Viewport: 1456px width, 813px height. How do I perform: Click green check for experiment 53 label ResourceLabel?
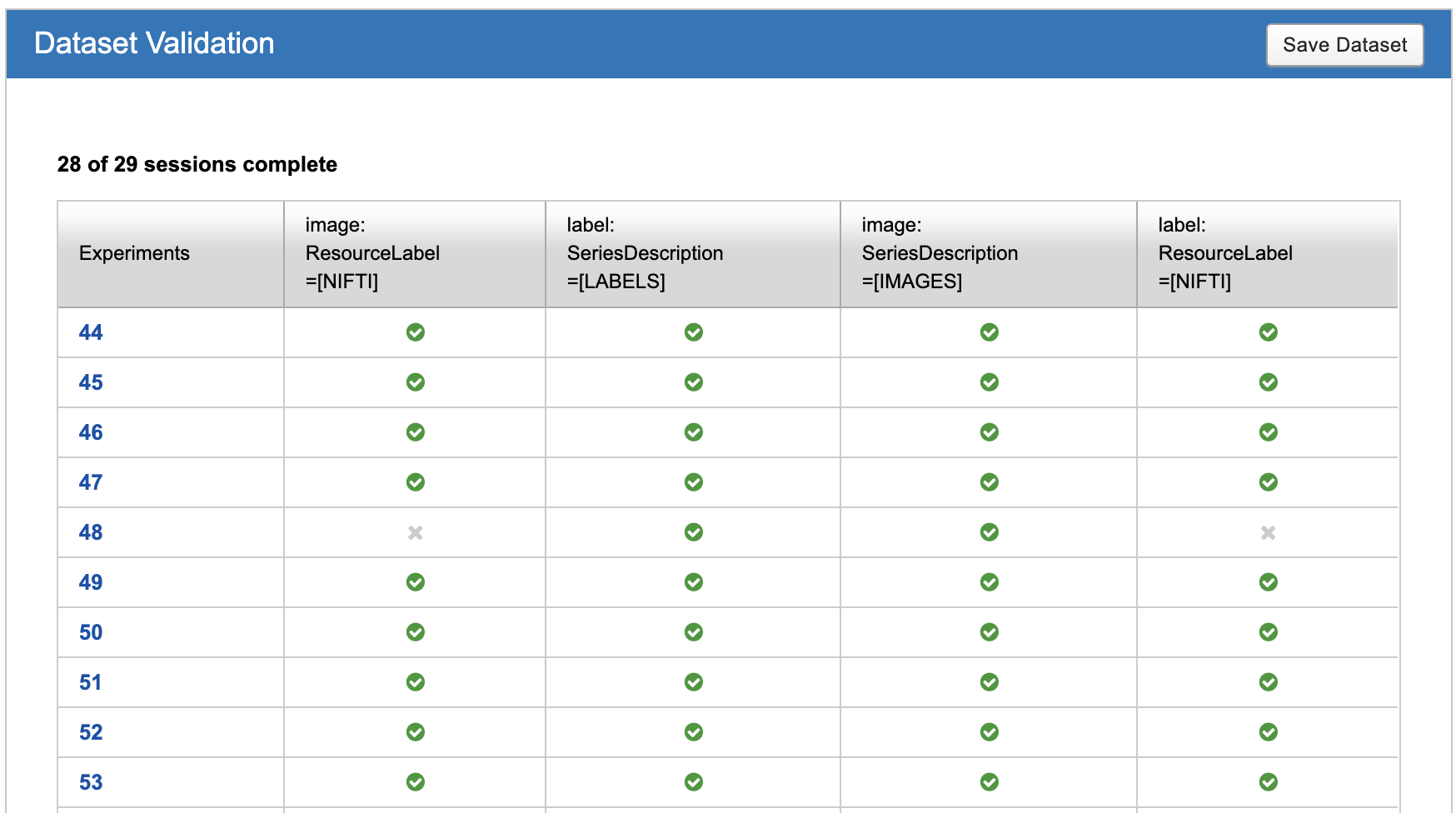point(1268,782)
